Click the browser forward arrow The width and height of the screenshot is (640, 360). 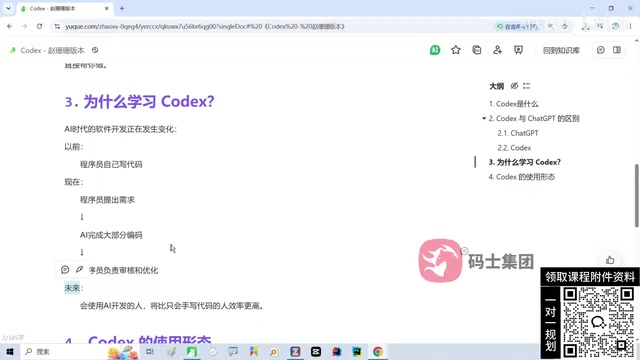click(x=24, y=26)
